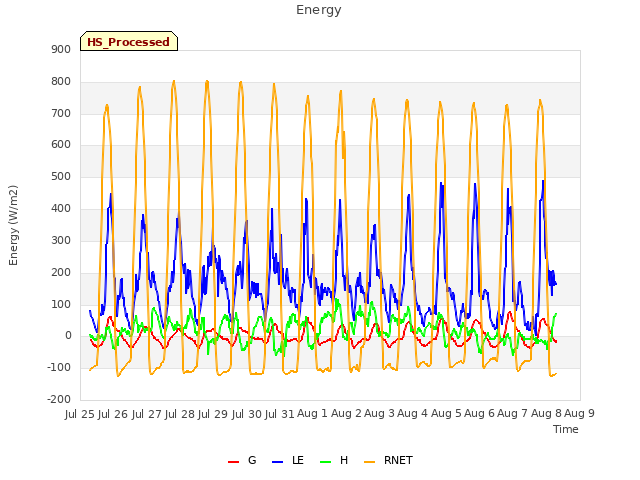
Task: Click the Aug 2 x-axis label
Action: click(346, 413)
